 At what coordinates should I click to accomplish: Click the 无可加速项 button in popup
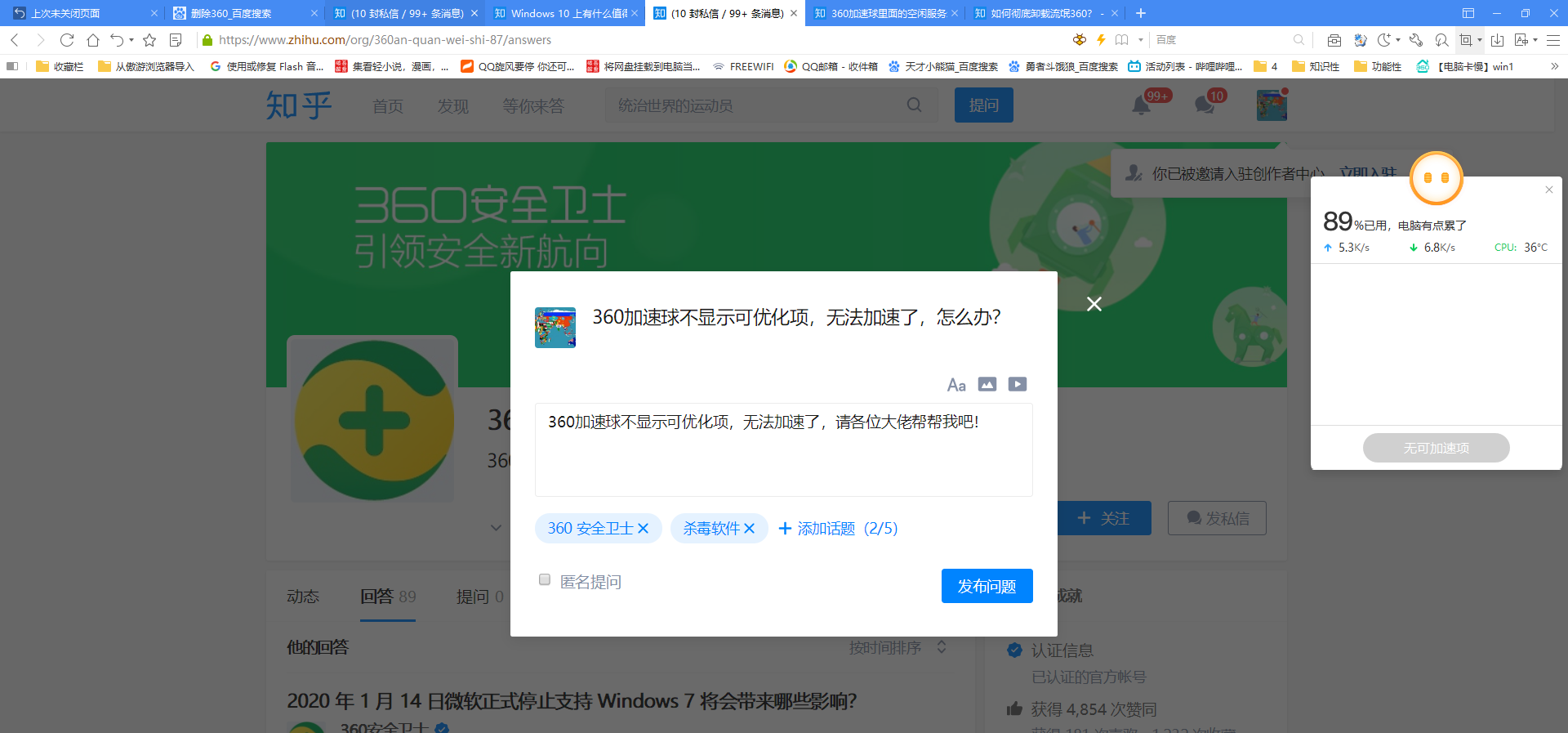pyautogui.click(x=1437, y=448)
